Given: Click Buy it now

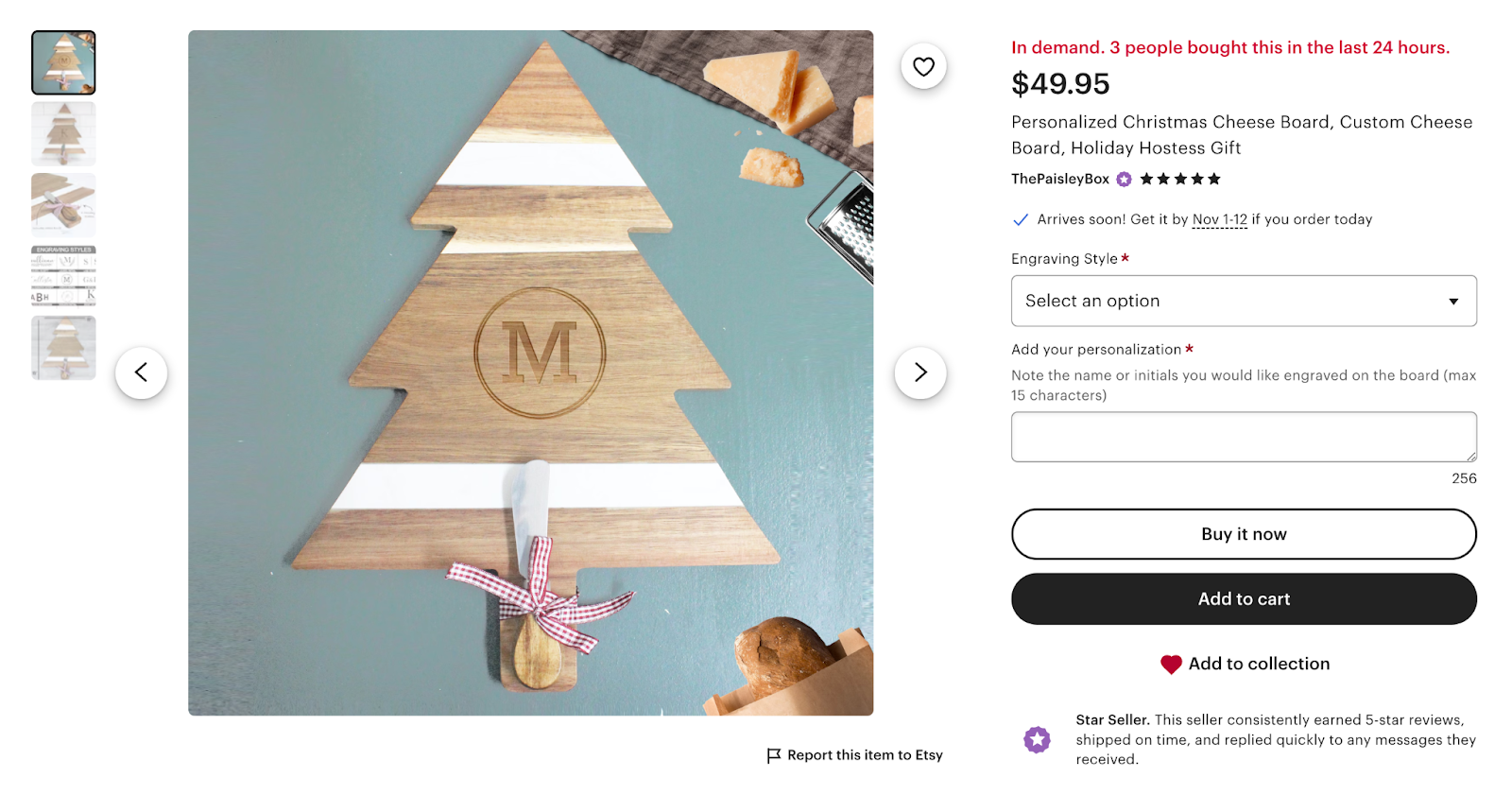Looking at the screenshot, I should click(x=1244, y=533).
